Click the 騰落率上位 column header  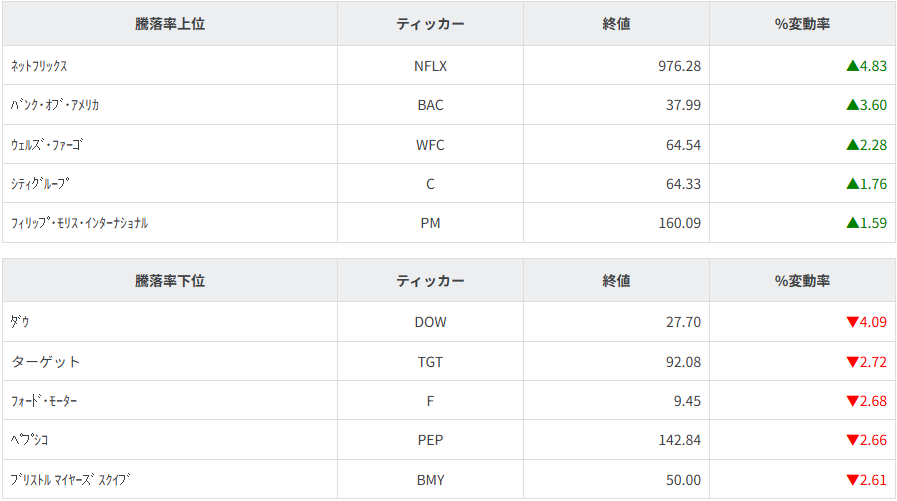[170, 24]
